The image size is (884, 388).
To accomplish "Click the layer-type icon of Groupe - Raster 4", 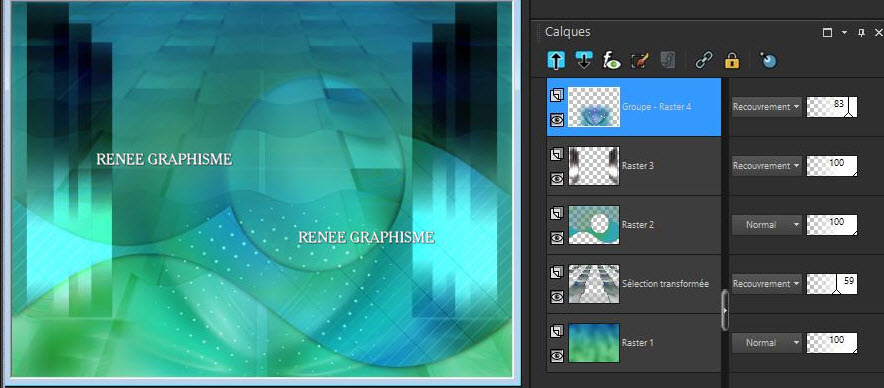I will click(556, 95).
